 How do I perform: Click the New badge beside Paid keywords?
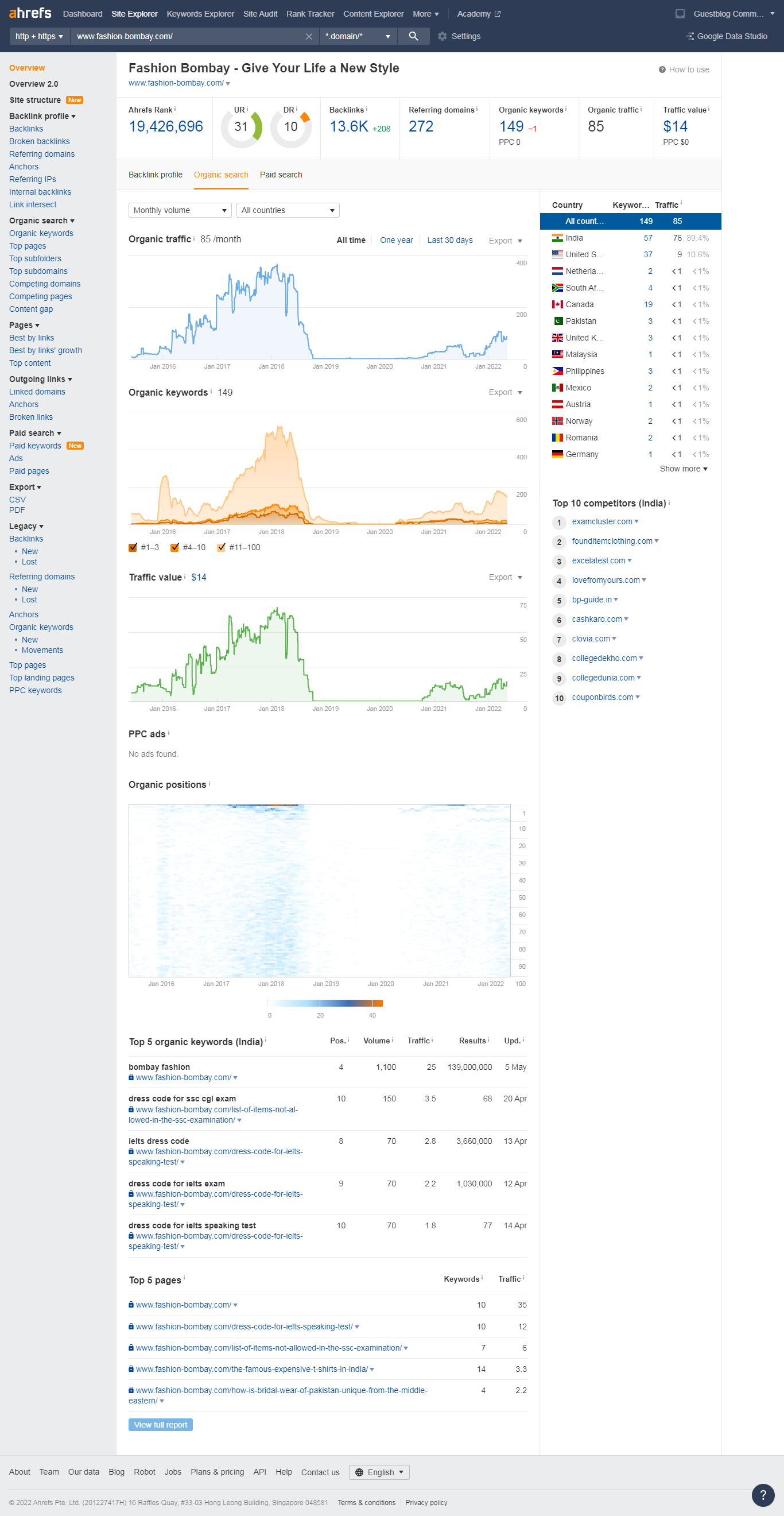(x=75, y=446)
